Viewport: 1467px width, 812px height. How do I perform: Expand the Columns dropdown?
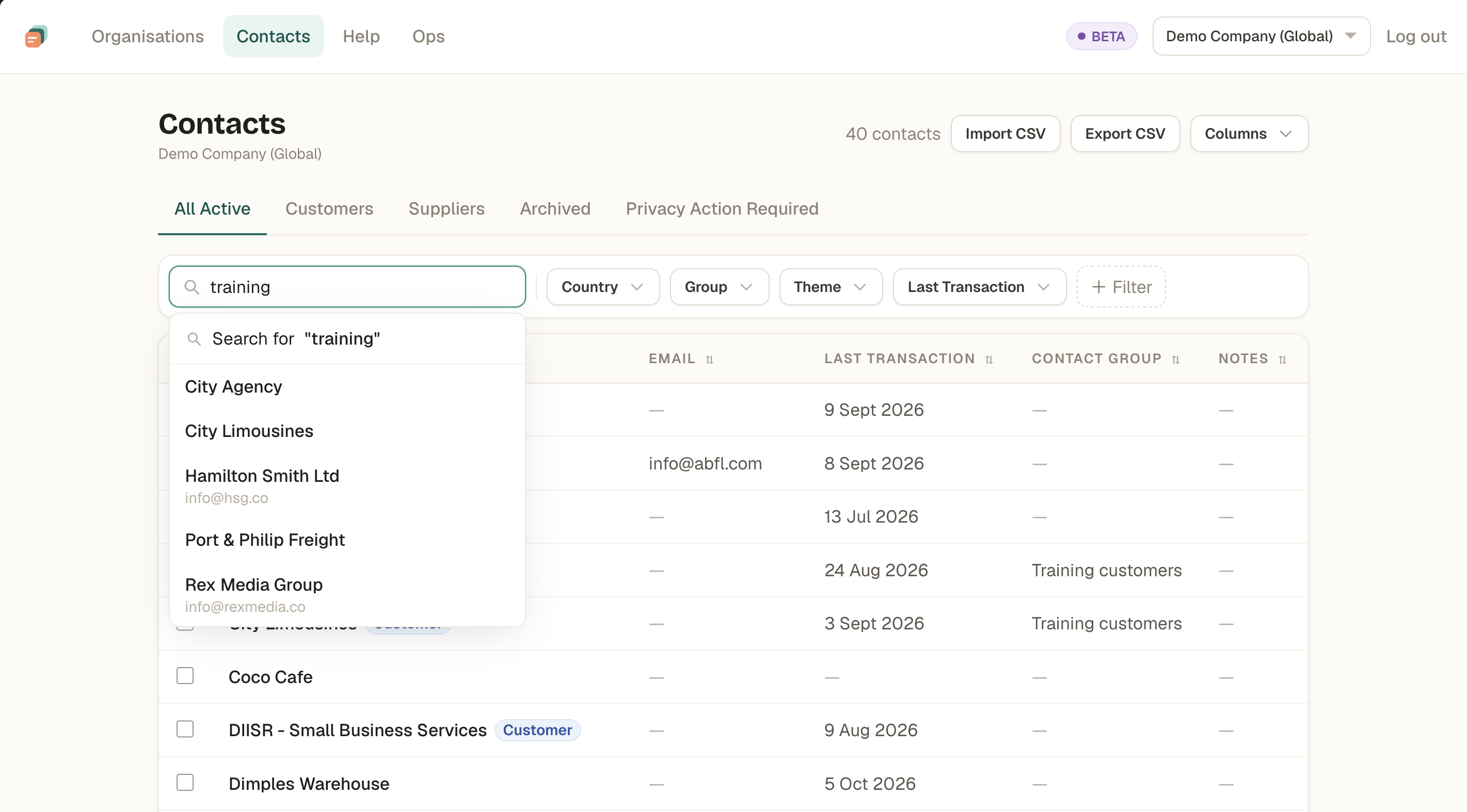1249,134
